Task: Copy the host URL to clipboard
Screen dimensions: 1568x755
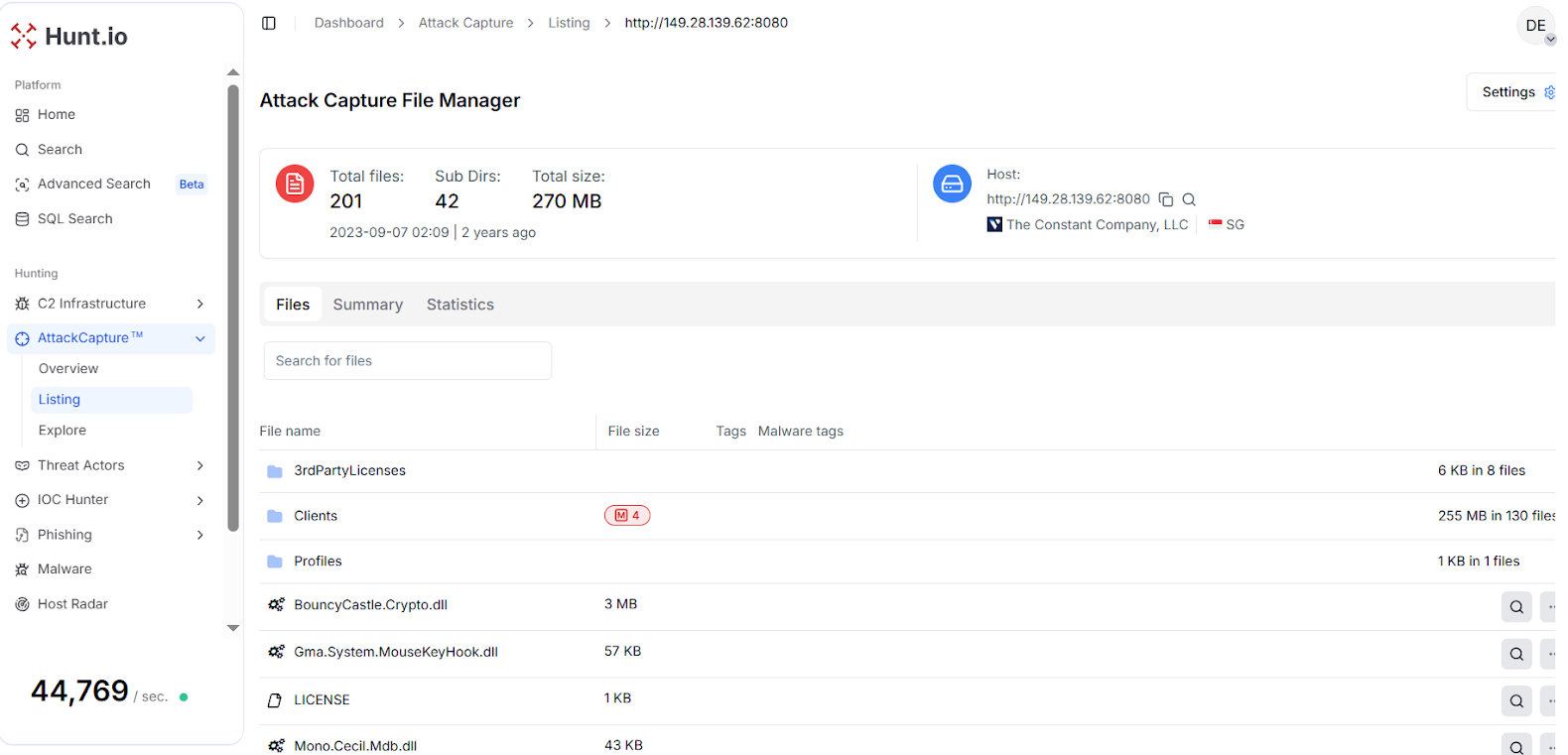Action: (x=1166, y=199)
